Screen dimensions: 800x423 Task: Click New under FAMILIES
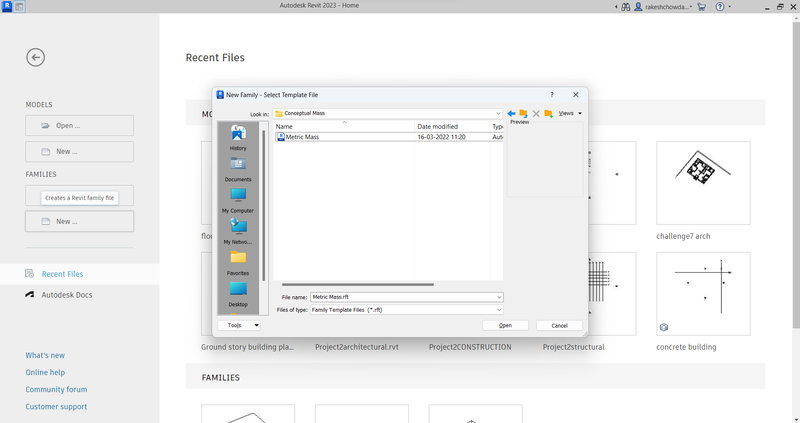click(x=80, y=221)
